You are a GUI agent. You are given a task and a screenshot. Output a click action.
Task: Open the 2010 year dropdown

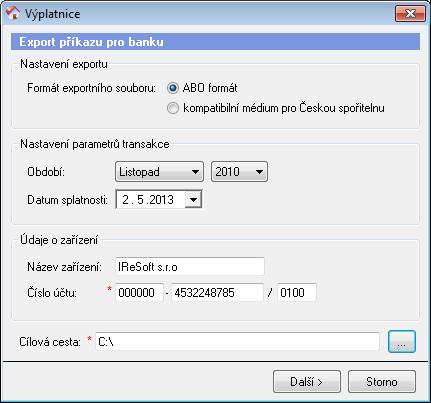pyautogui.click(x=239, y=172)
